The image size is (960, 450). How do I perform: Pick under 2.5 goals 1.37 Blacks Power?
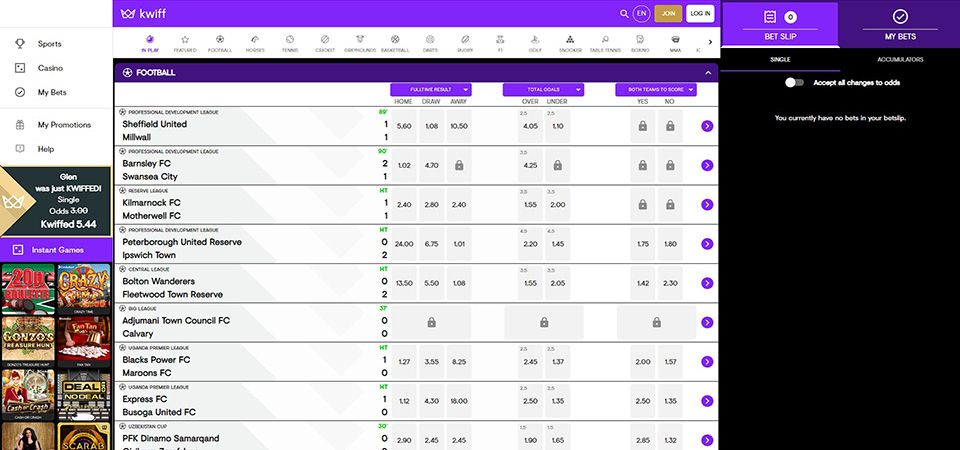coord(558,362)
